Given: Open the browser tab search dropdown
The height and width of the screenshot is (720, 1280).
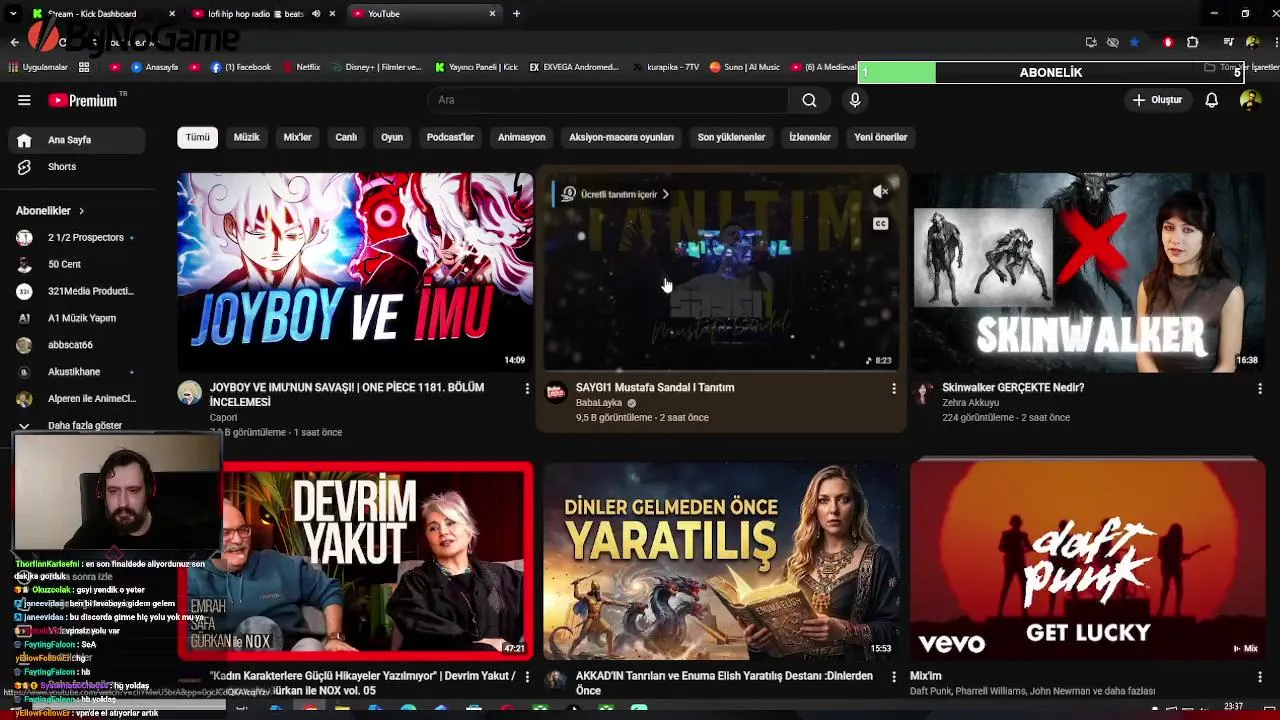Looking at the screenshot, I should point(12,14).
